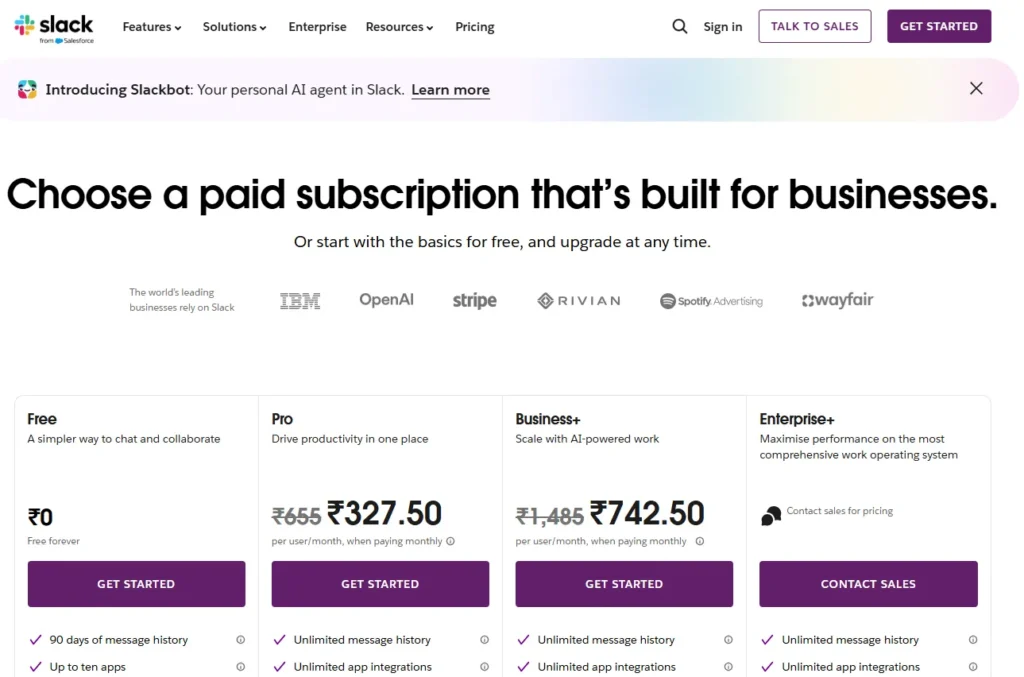Viewport: 1024px width, 677px height.
Task: Open the Pricing menu item
Action: tap(474, 27)
